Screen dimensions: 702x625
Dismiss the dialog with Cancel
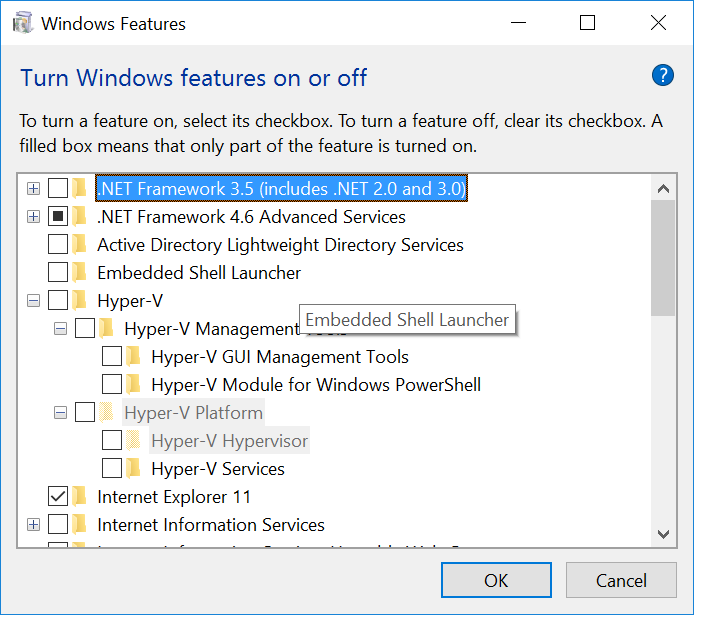(x=621, y=580)
